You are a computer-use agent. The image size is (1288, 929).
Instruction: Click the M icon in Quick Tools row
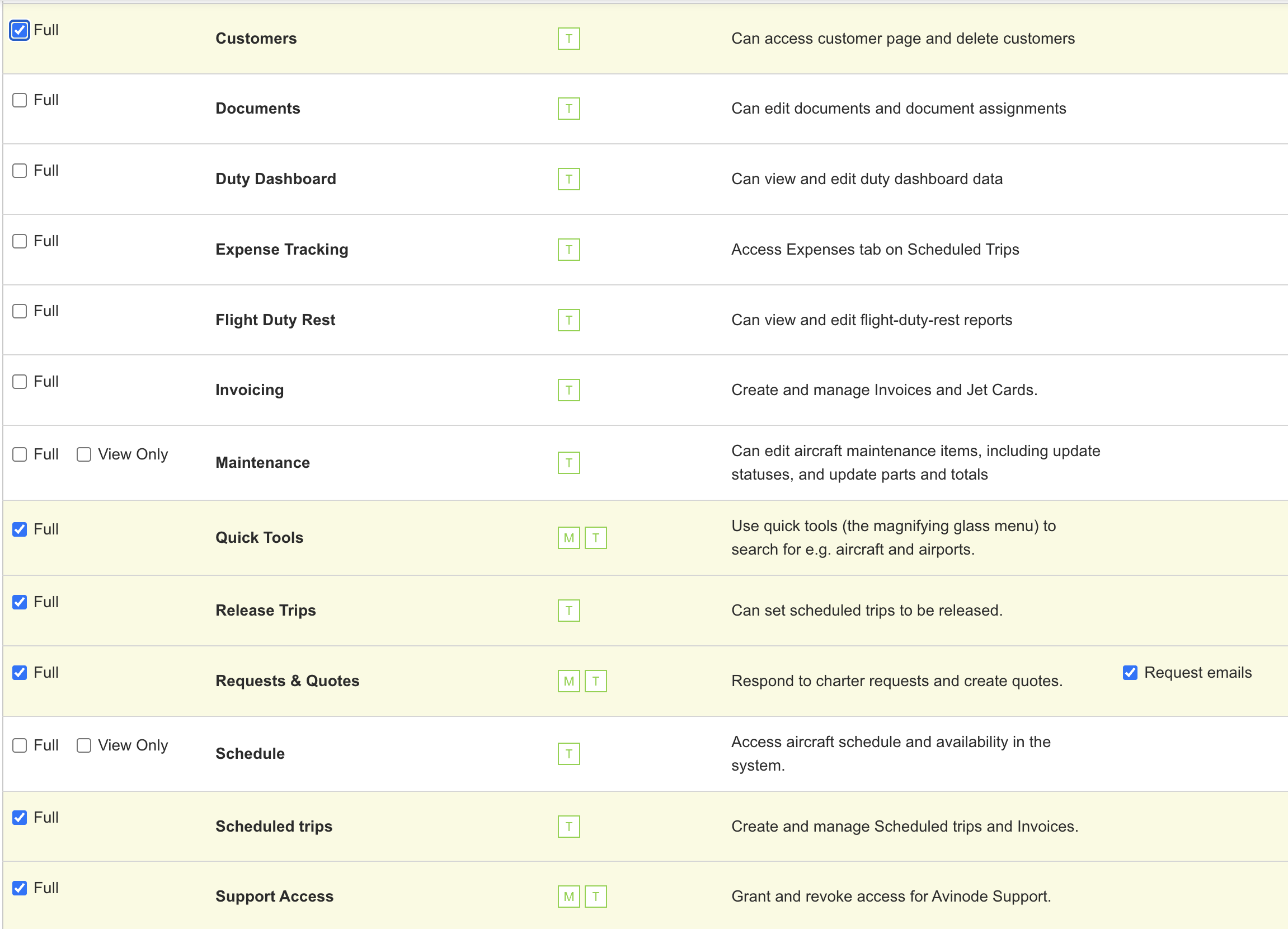click(x=568, y=537)
